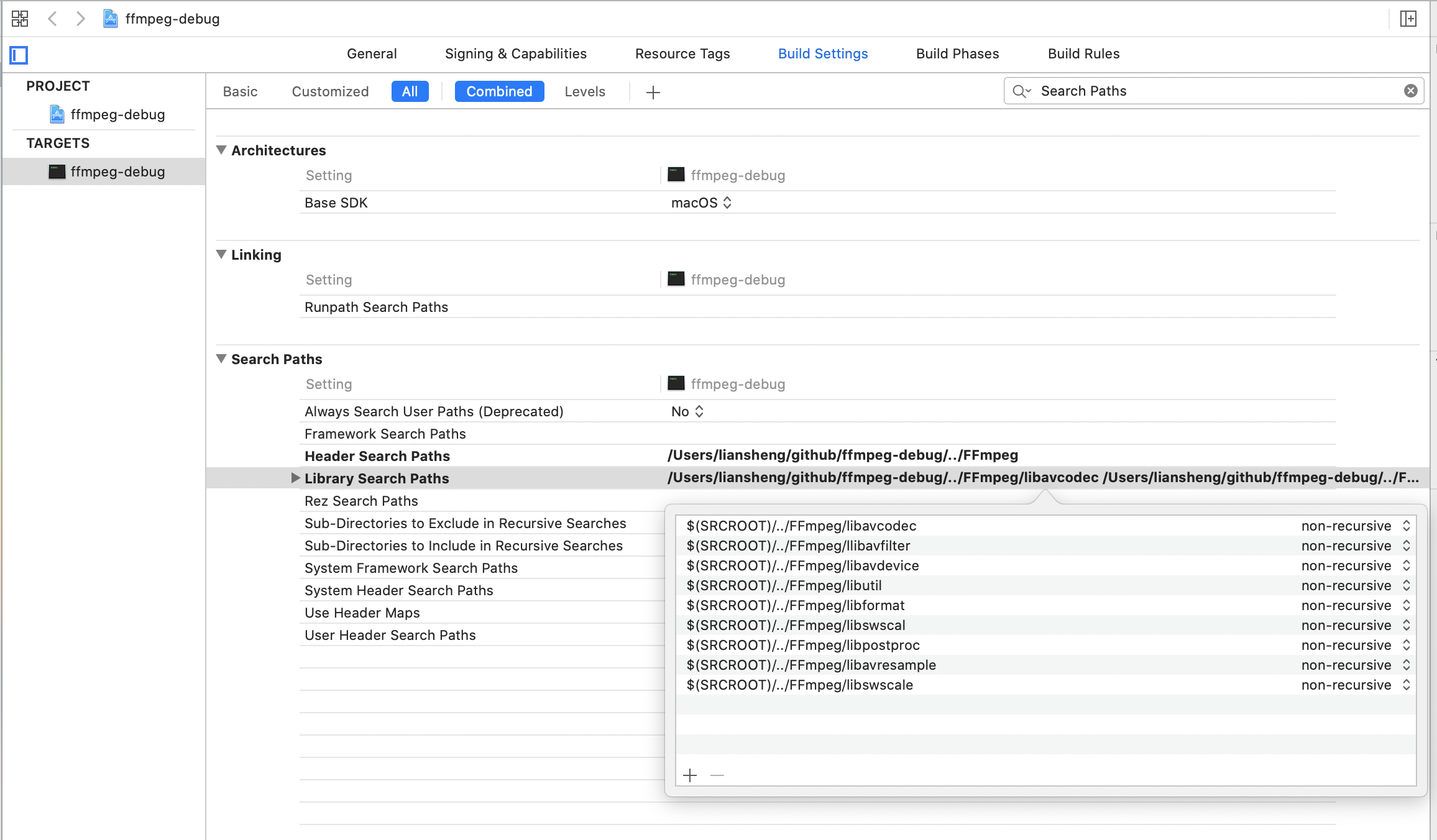Go back with the left chevron
1437x840 pixels.
(x=53, y=19)
